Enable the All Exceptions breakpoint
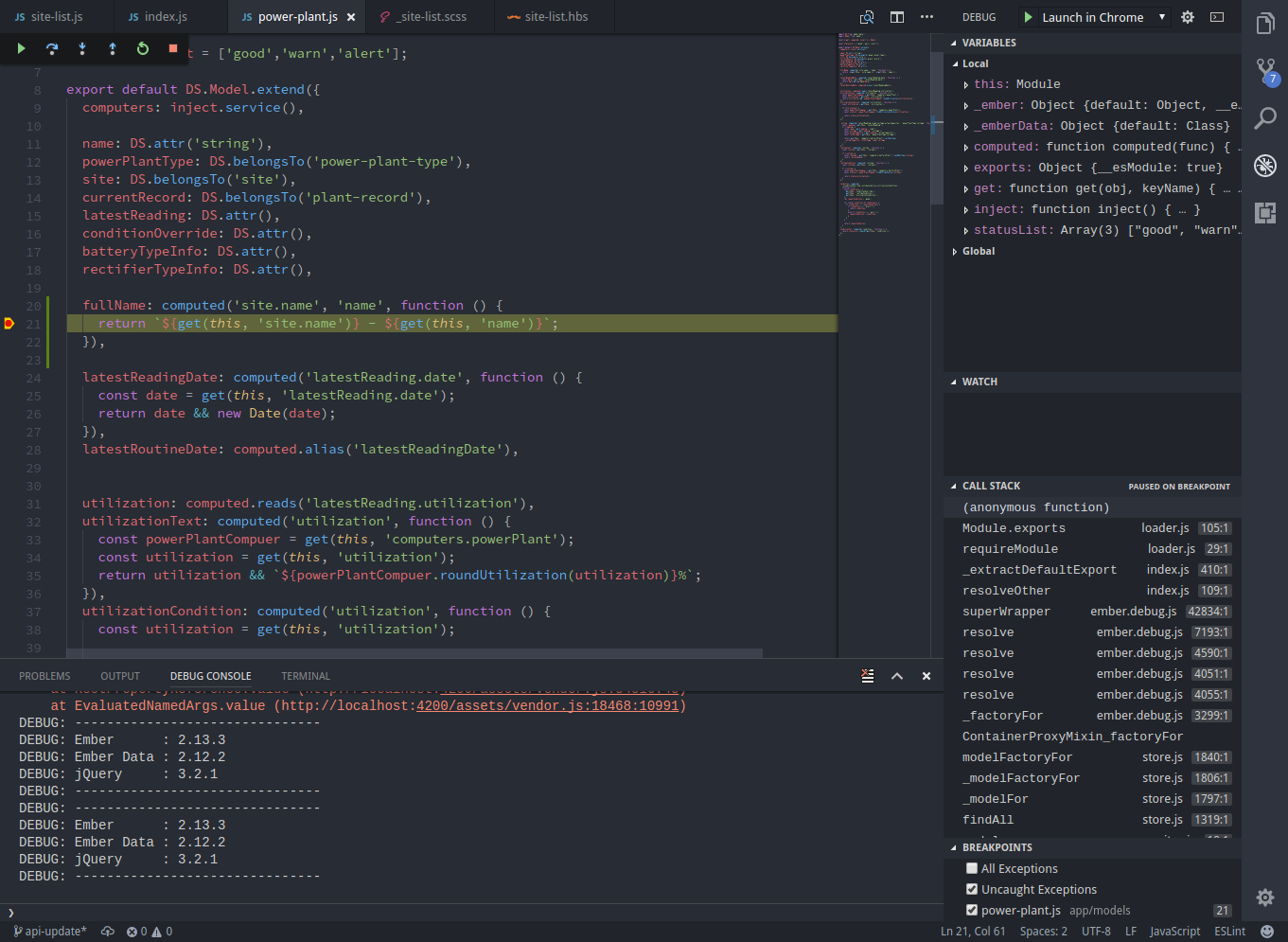This screenshot has height=942, width=1288. tap(972, 868)
